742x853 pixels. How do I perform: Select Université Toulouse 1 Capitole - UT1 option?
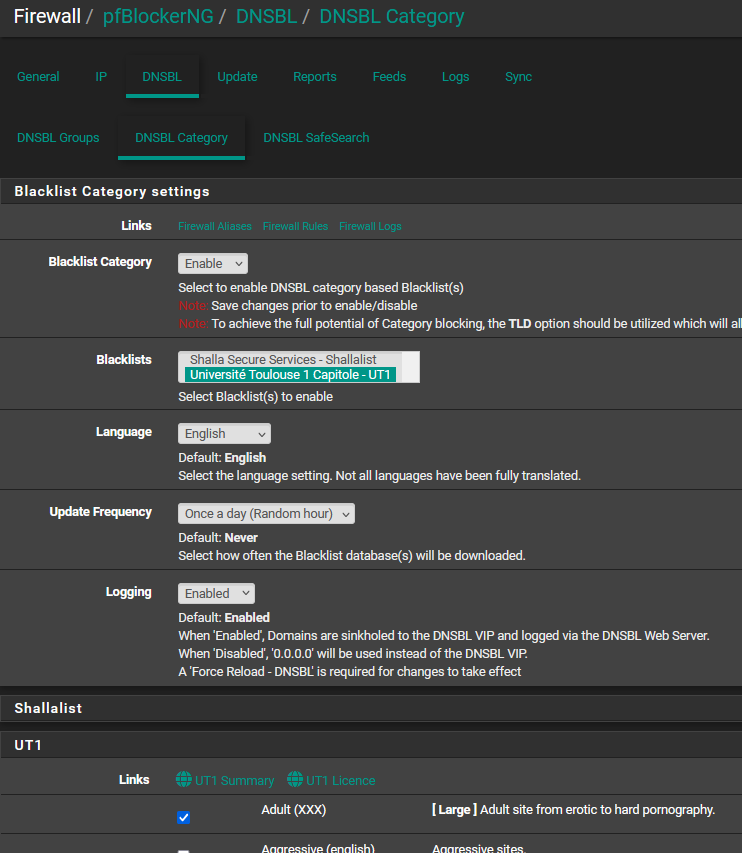[x=291, y=375]
